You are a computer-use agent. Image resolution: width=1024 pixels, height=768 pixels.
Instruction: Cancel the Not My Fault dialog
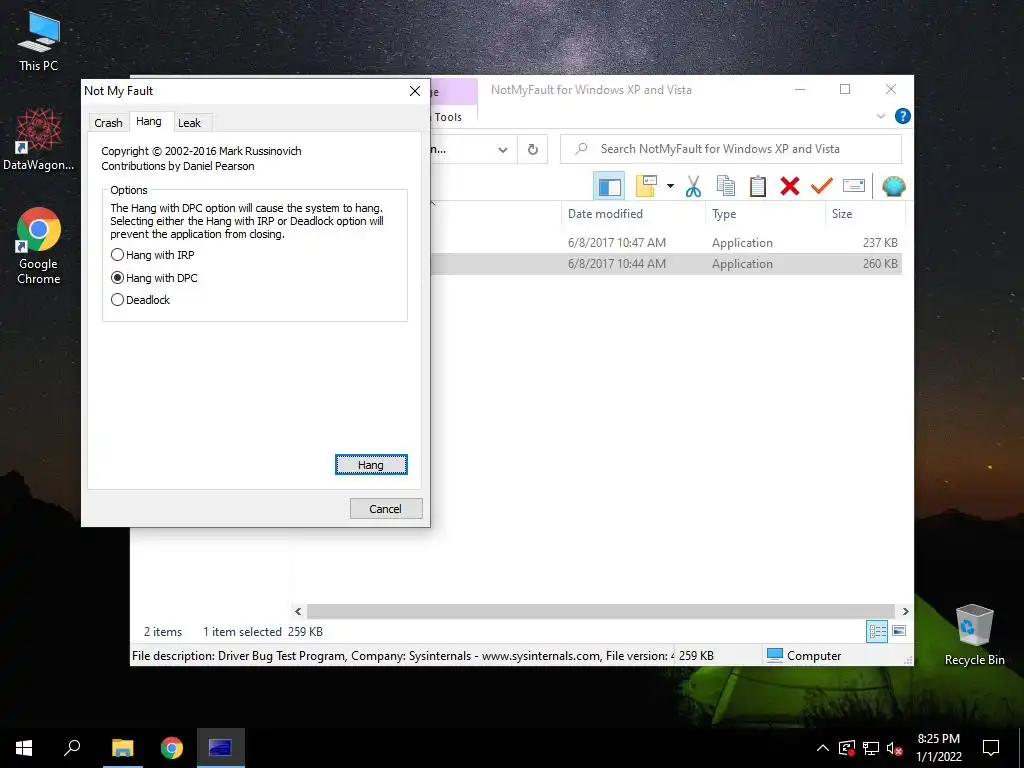[385, 508]
